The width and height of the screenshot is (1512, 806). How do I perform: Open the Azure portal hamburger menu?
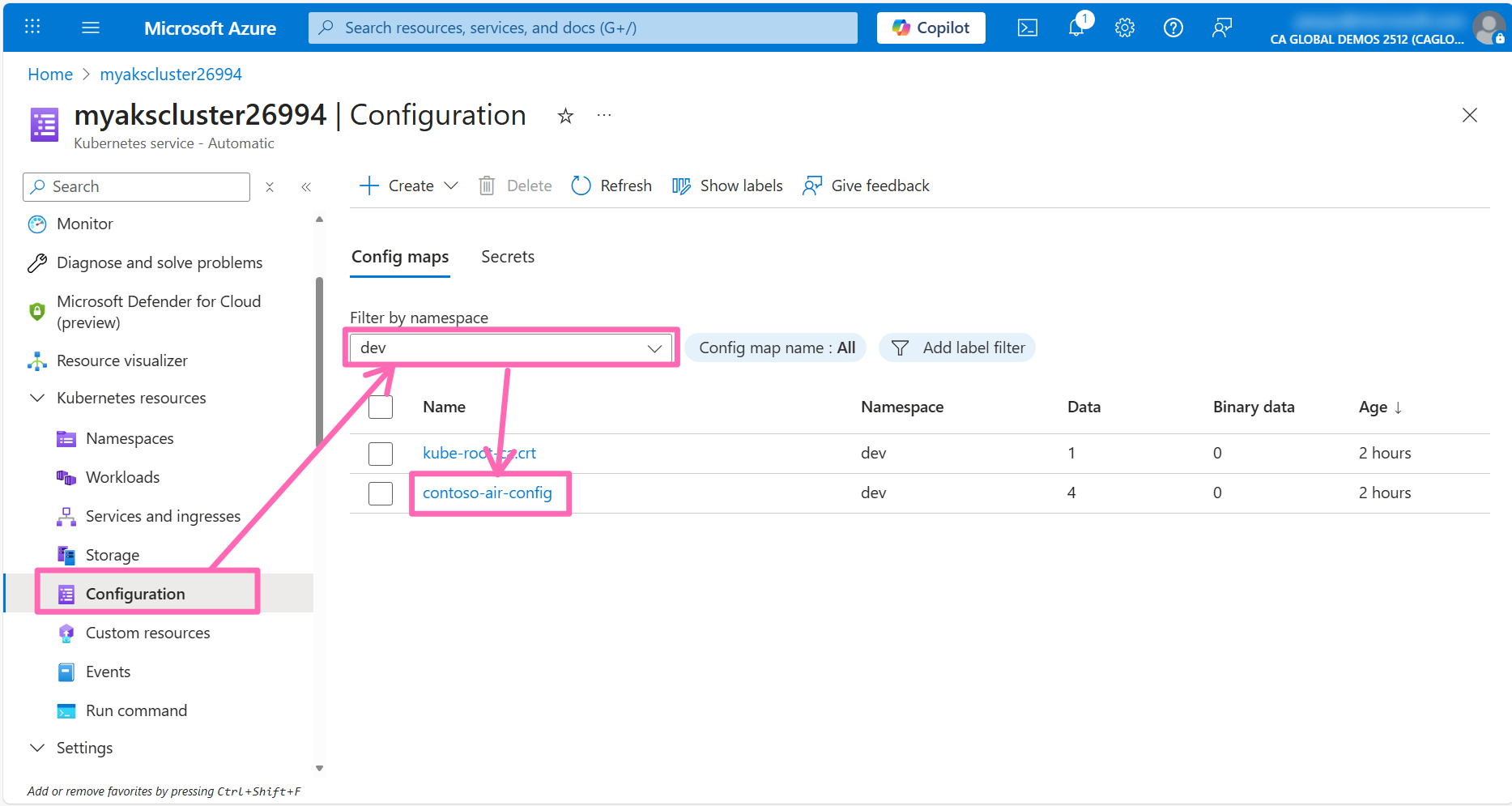[x=91, y=28]
